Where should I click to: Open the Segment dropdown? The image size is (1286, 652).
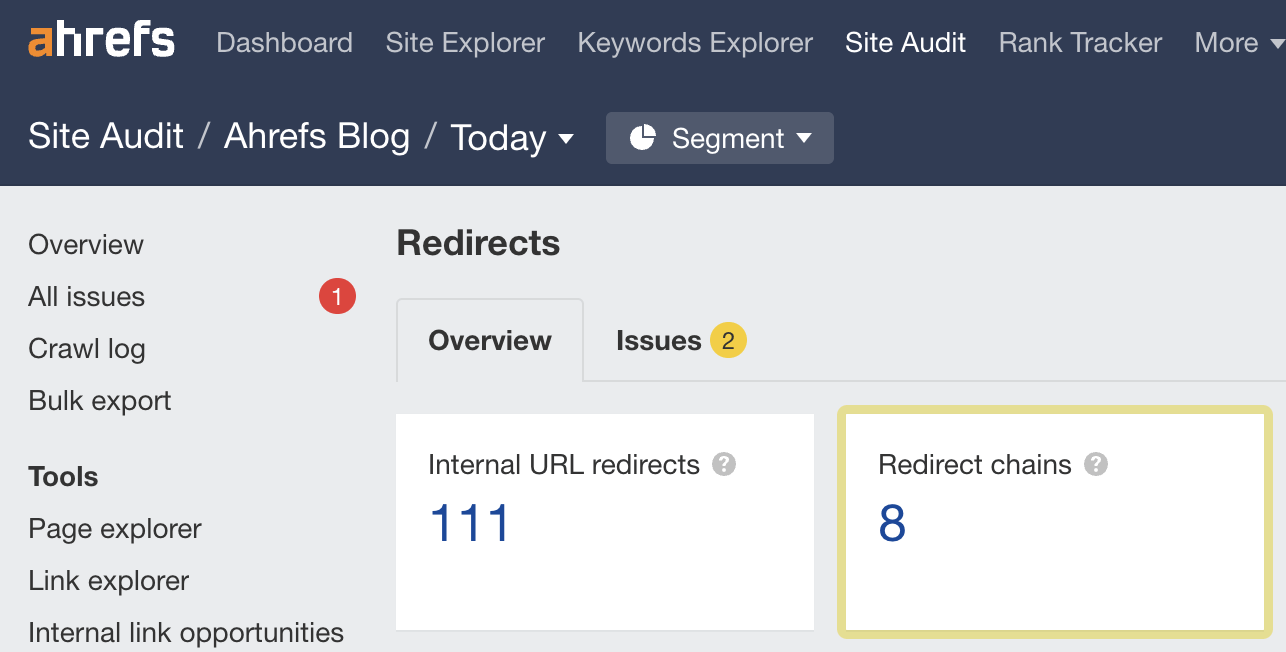tap(719, 138)
